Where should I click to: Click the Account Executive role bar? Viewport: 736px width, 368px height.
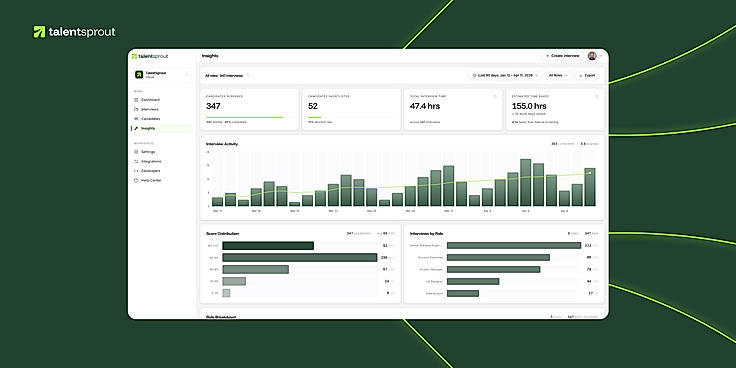point(498,257)
